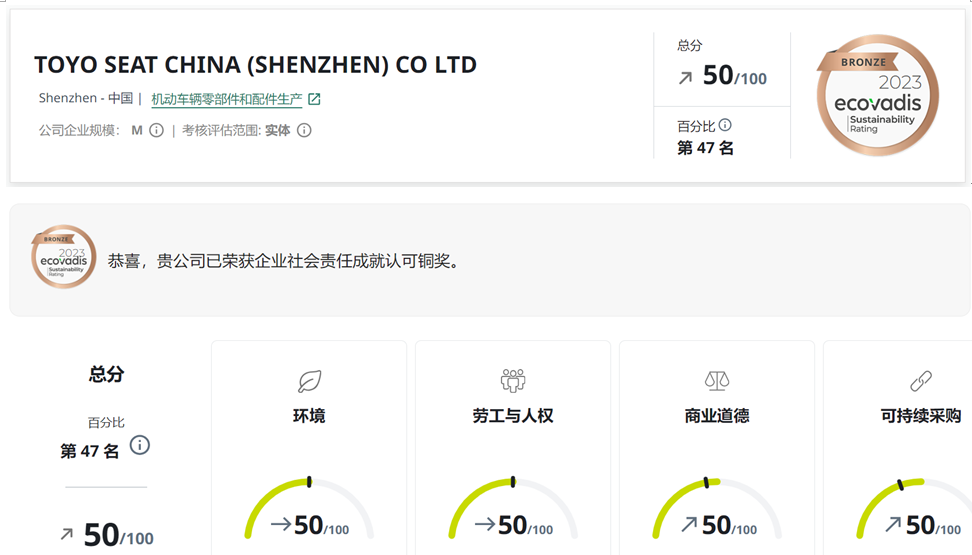Click the chain link icon above 可持续采购
This screenshot has height=555, width=972.
(921, 381)
